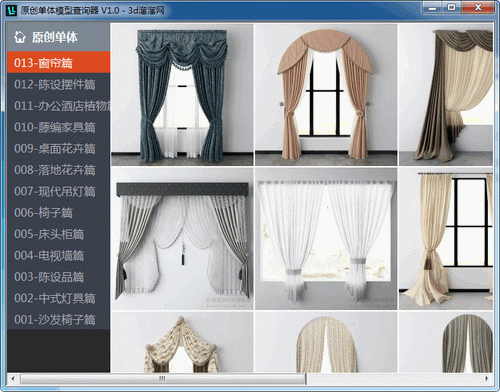Go to the 007-现代吊灯篇 category

[58, 191]
